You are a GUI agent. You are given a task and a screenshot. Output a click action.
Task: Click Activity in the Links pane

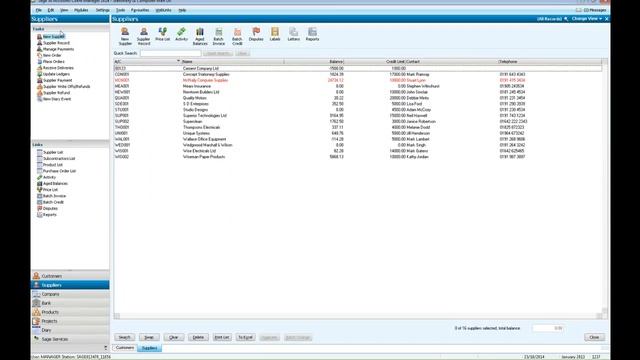click(46, 177)
